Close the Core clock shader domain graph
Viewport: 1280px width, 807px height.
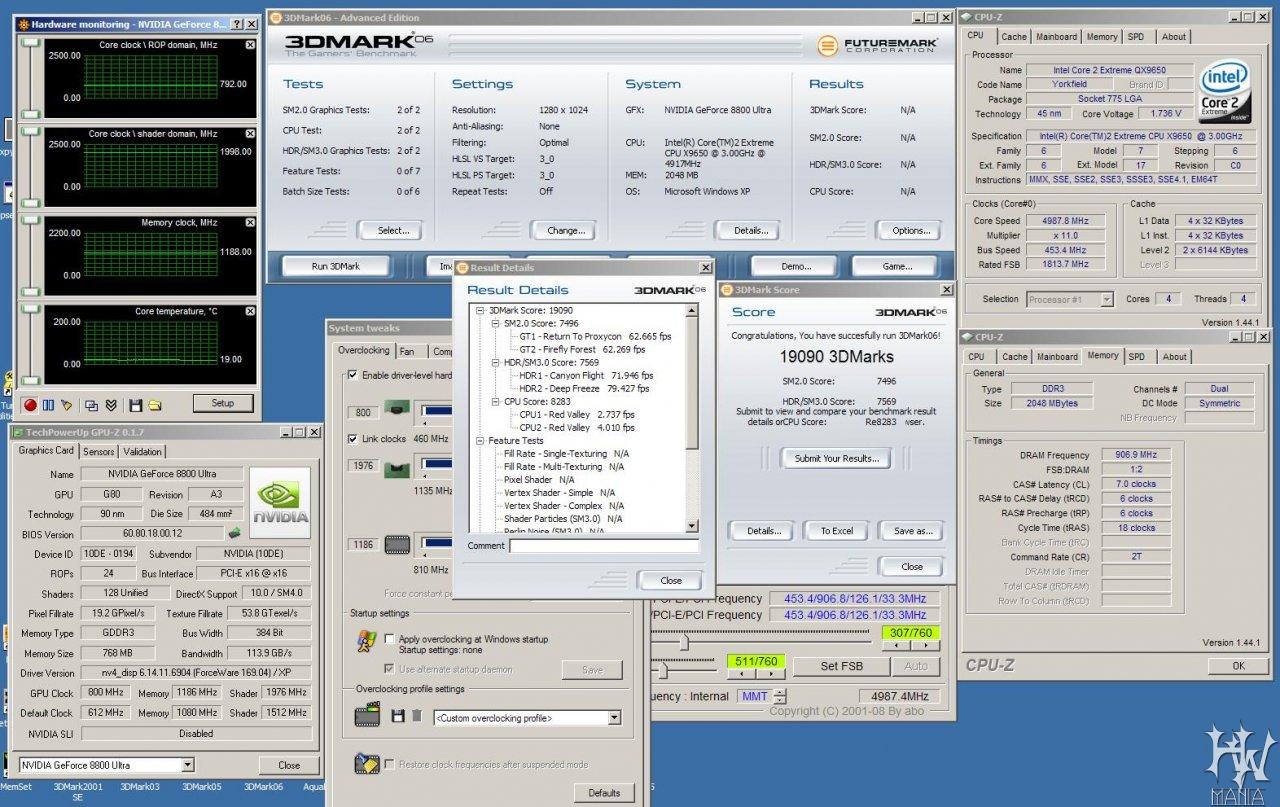click(x=250, y=133)
